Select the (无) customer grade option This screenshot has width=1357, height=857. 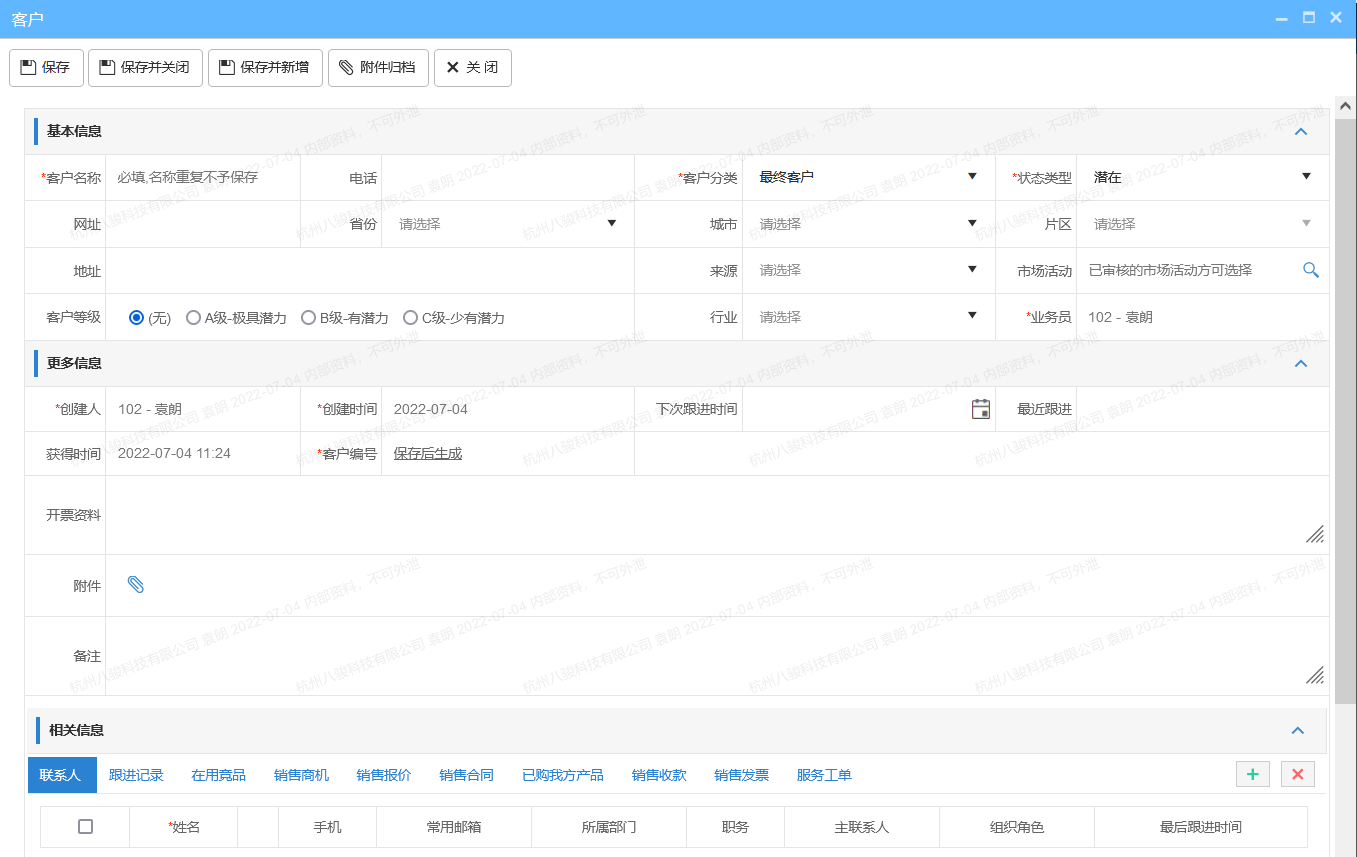[x=135, y=317]
